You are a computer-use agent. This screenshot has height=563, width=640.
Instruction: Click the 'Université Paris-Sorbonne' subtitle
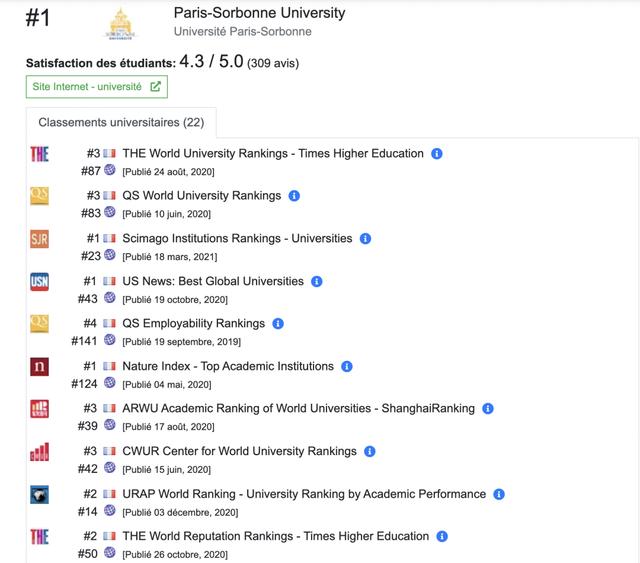(x=242, y=31)
